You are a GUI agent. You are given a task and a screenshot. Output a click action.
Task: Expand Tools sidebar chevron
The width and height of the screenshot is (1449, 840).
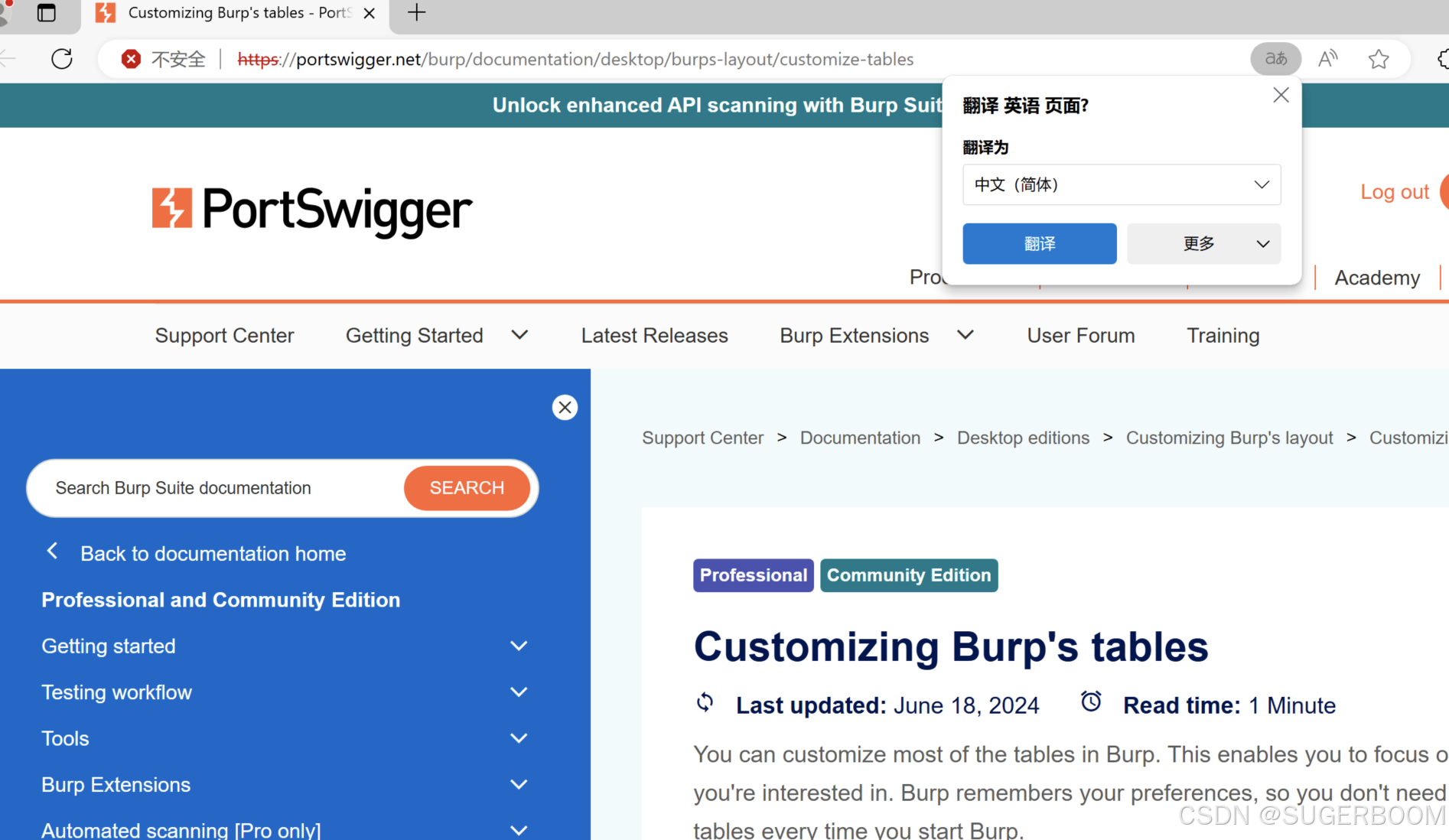tap(519, 738)
